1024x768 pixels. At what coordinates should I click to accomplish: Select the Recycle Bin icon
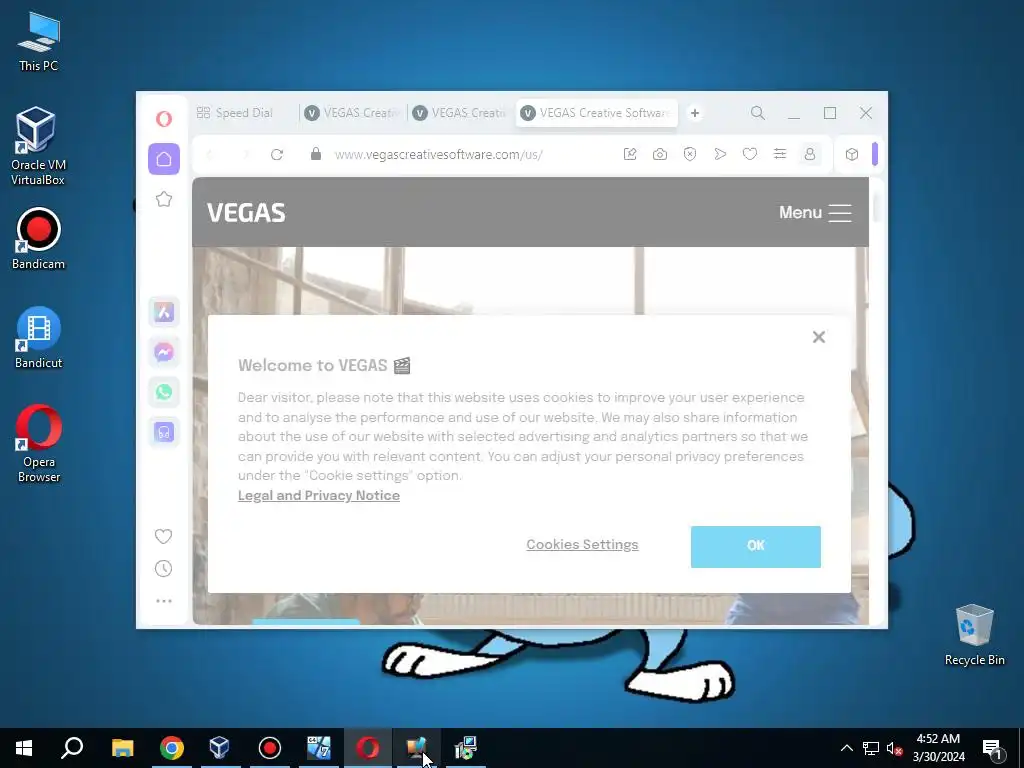click(x=974, y=635)
